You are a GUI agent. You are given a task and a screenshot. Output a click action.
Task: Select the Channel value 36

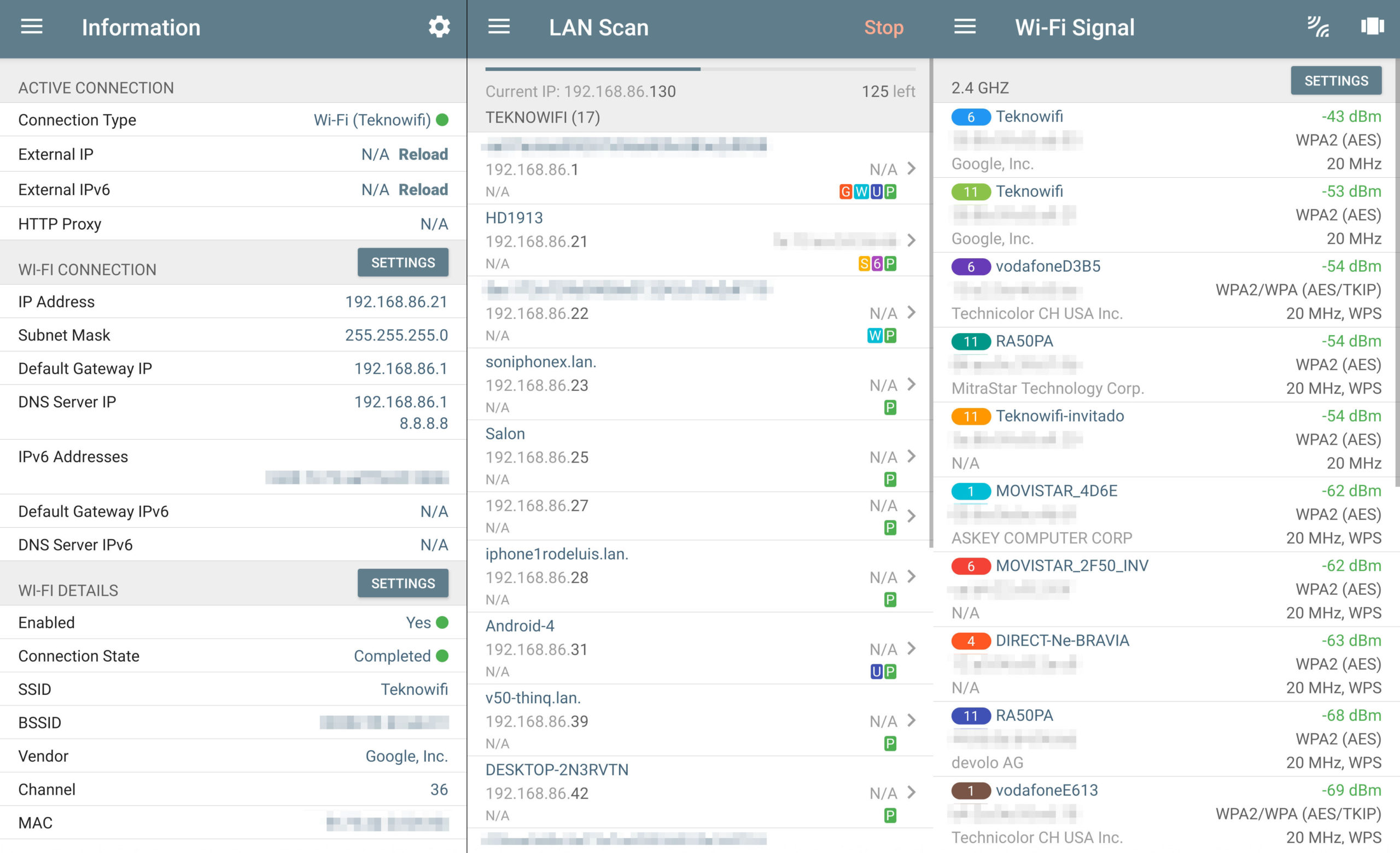click(x=439, y=790)
